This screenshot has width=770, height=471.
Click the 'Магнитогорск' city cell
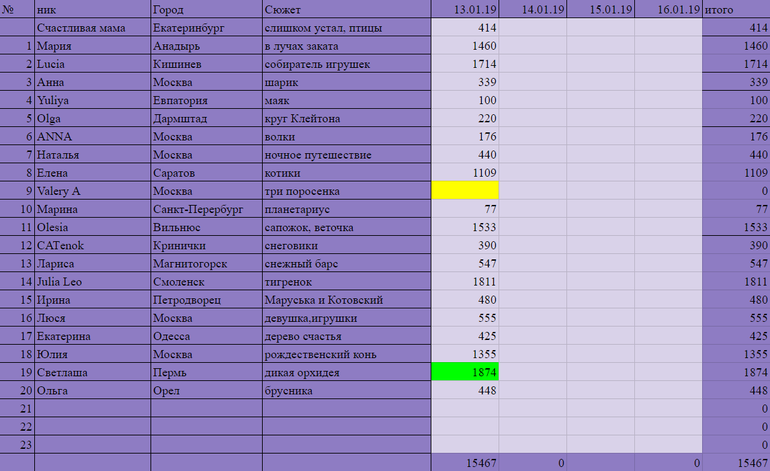coord(206,264)
